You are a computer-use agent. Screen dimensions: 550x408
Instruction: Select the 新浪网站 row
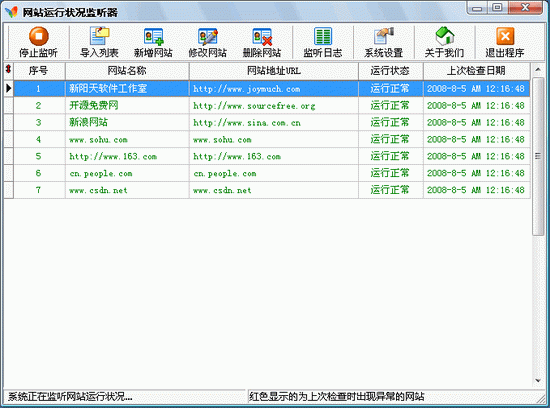tap(267, 122)
